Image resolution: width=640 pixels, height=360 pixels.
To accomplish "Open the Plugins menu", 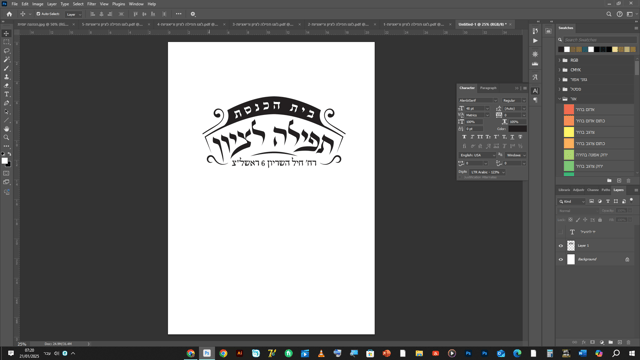I will pyautogui.click(x=118, y=4).
